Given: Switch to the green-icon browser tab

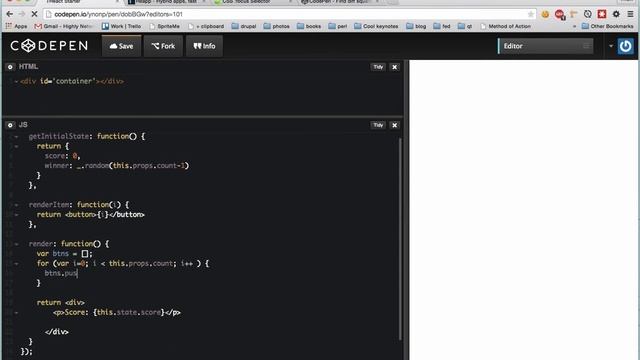Looking at the screenshot, I should (x=252, y=2).
